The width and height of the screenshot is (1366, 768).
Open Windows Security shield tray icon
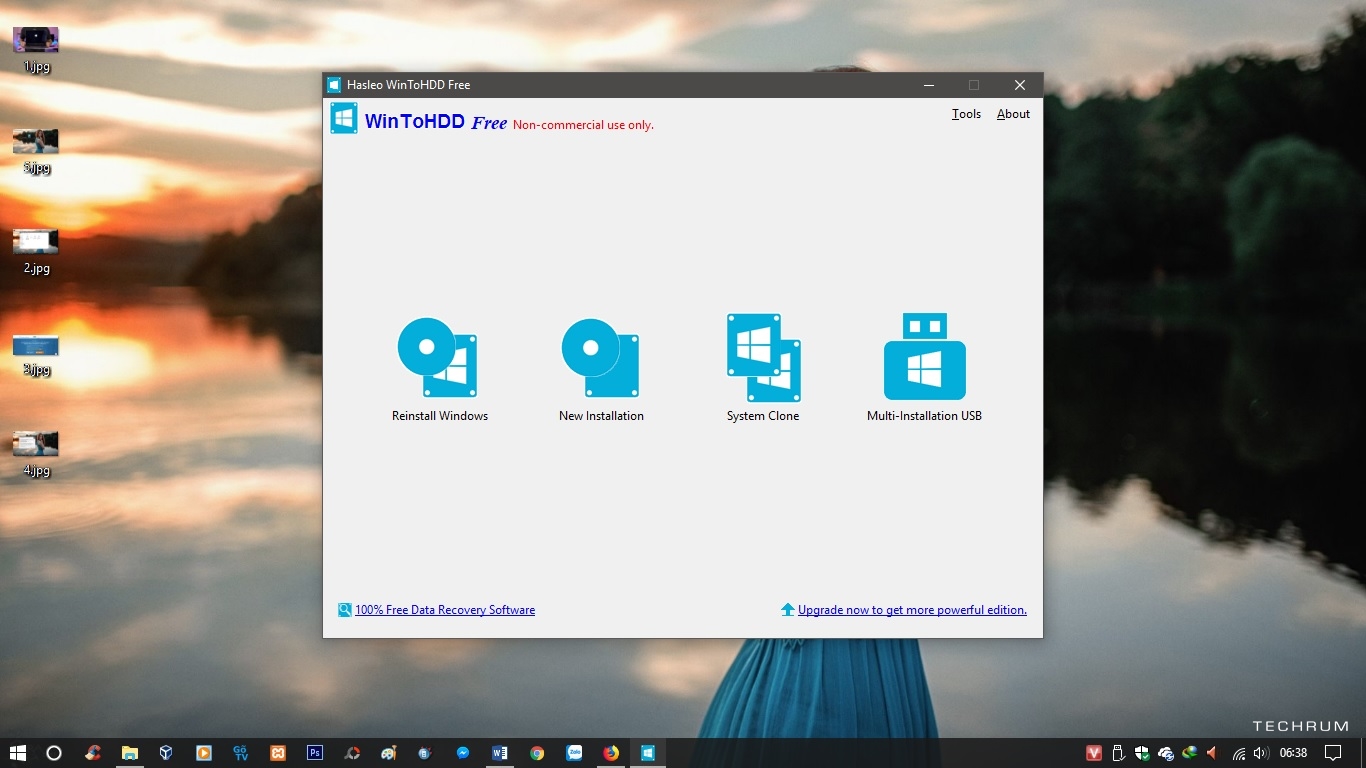1142,753
